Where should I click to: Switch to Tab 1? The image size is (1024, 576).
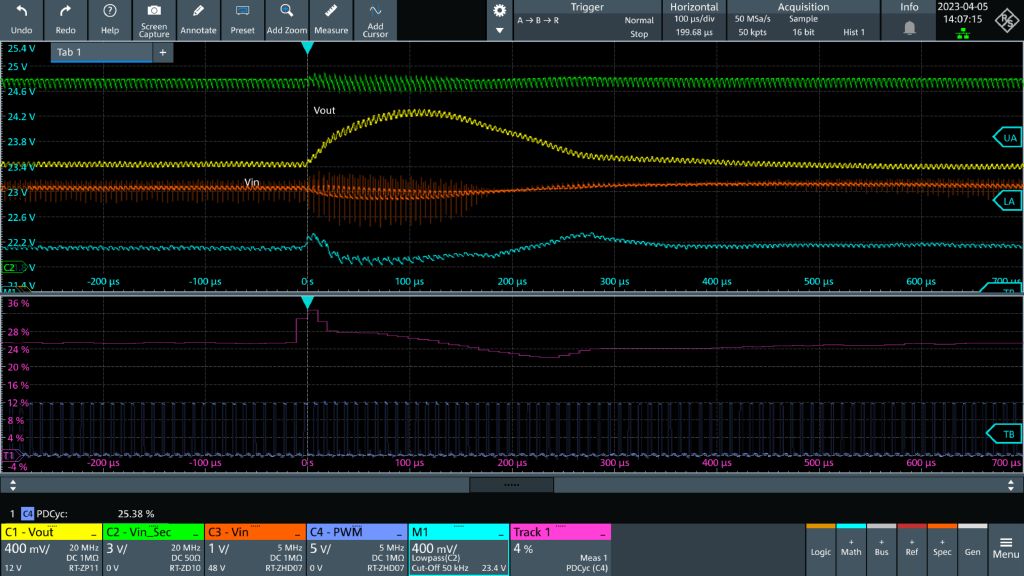tap(100, 52)
